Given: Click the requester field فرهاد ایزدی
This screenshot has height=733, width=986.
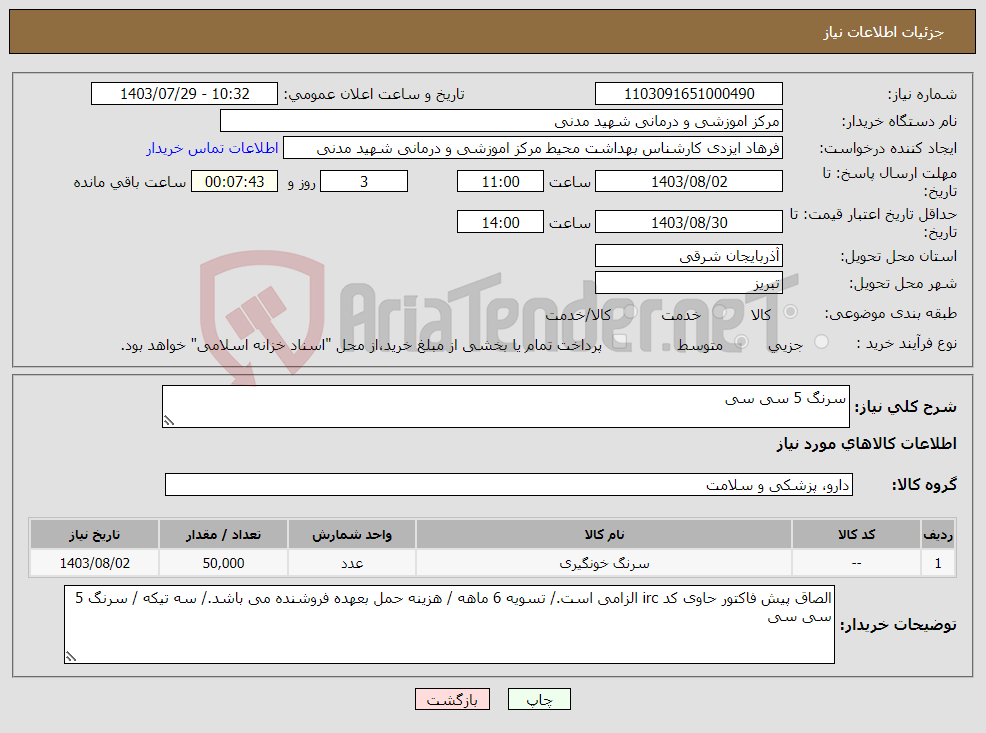Looking at the screenshot, I should (x=533, y=148).
